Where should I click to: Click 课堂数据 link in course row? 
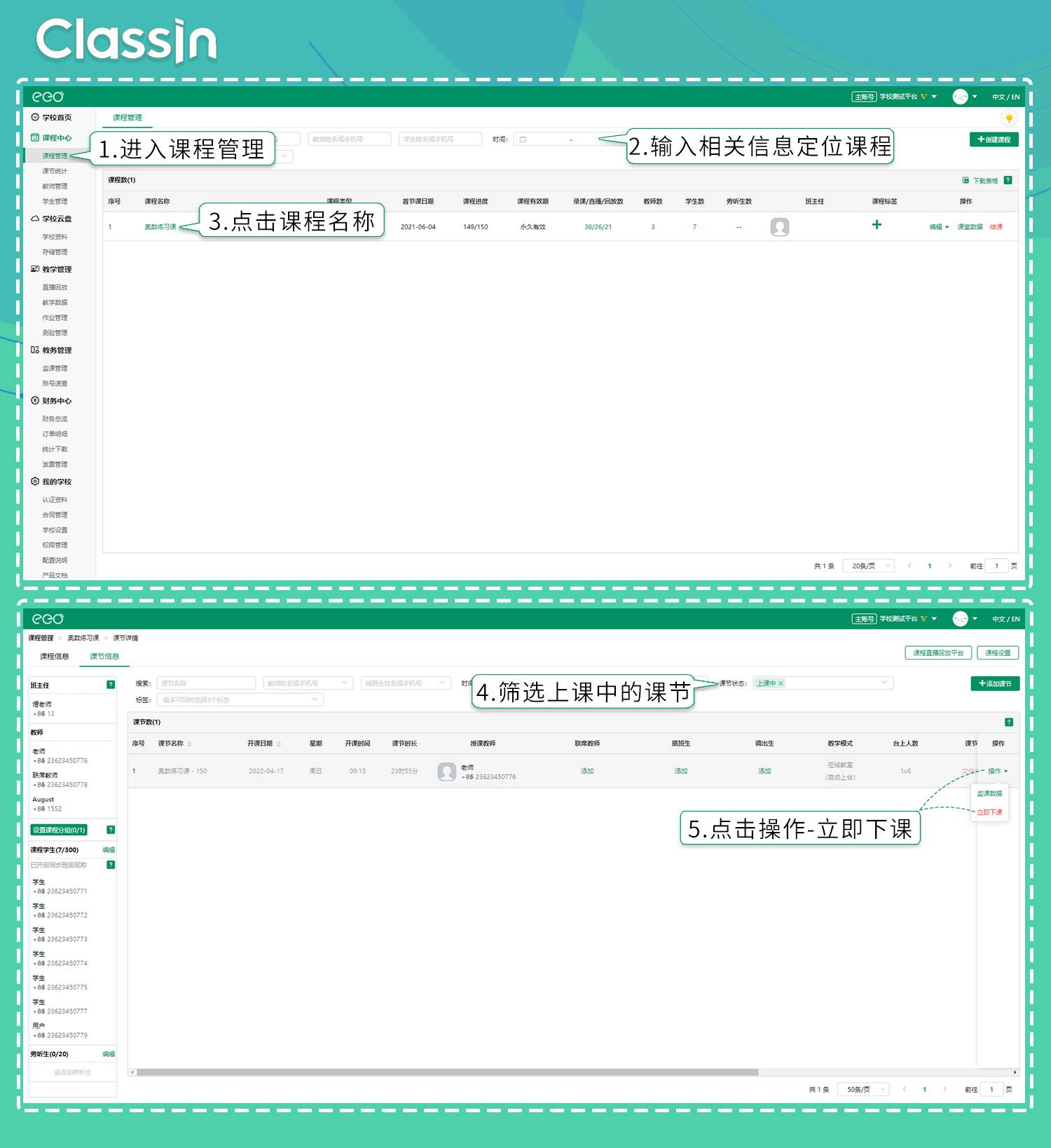pyautogui.click(x=970, y=227)
